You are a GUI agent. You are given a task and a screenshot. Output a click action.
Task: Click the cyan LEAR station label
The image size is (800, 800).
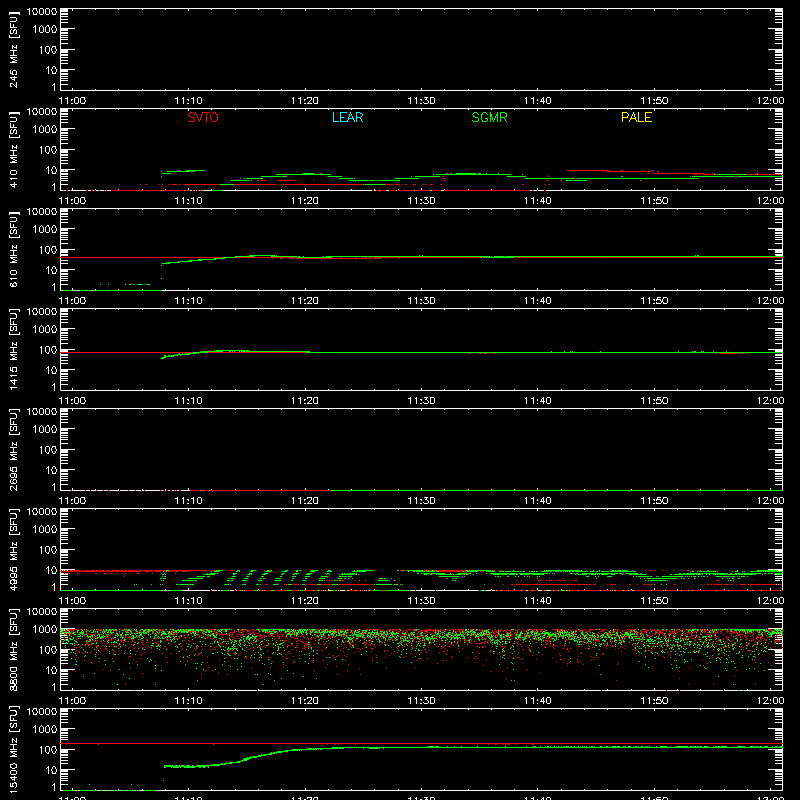coord(347,117)
